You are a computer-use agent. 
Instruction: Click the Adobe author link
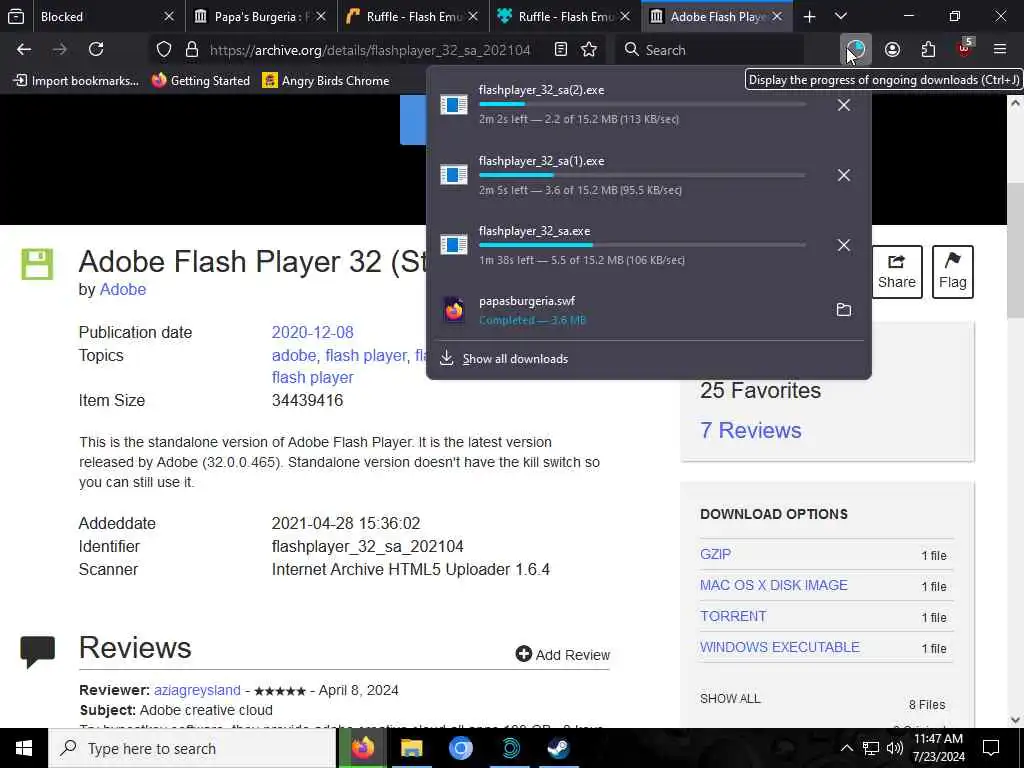coord(122,289)
